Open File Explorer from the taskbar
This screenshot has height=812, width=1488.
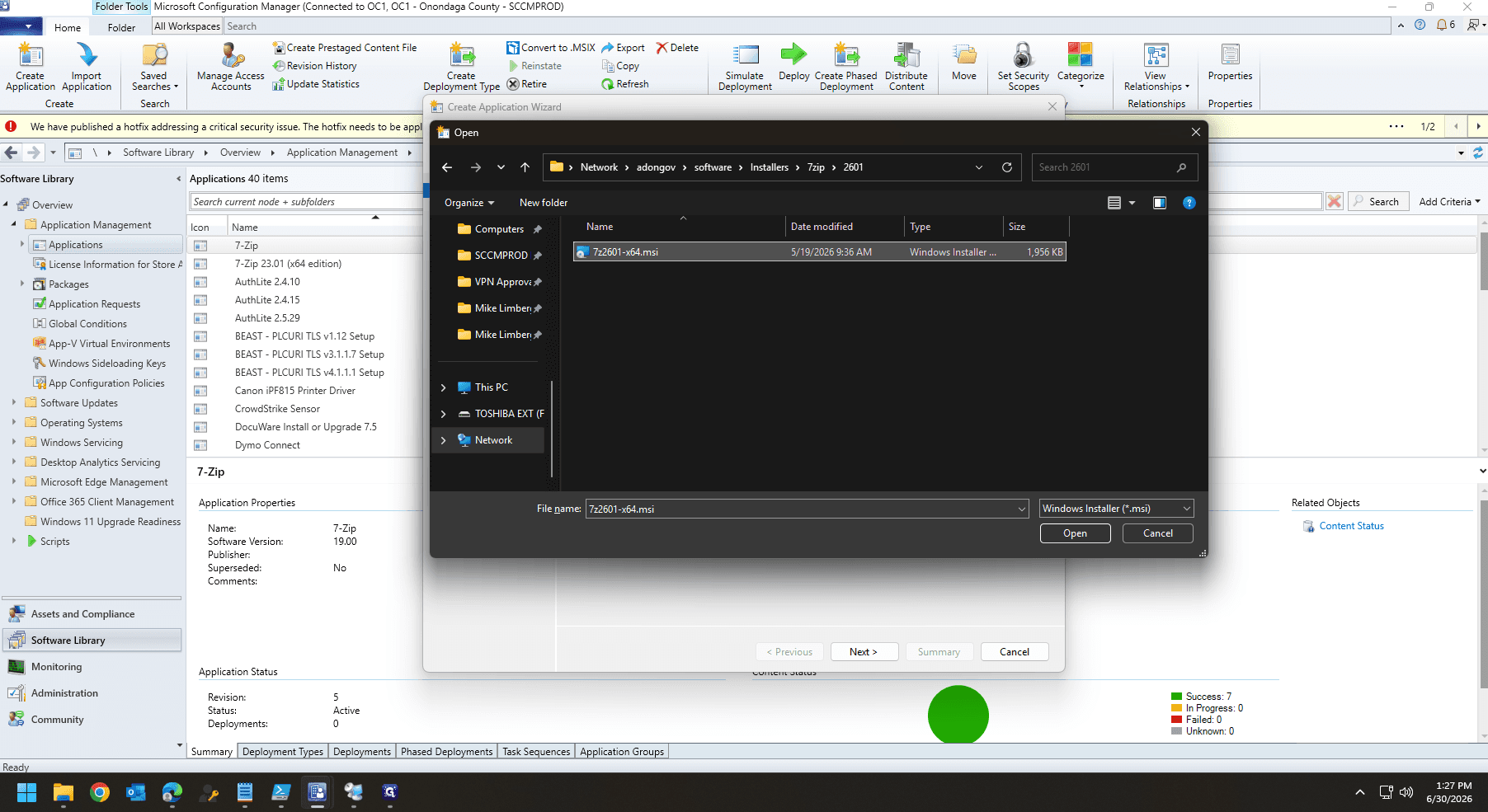click(64, 792)
